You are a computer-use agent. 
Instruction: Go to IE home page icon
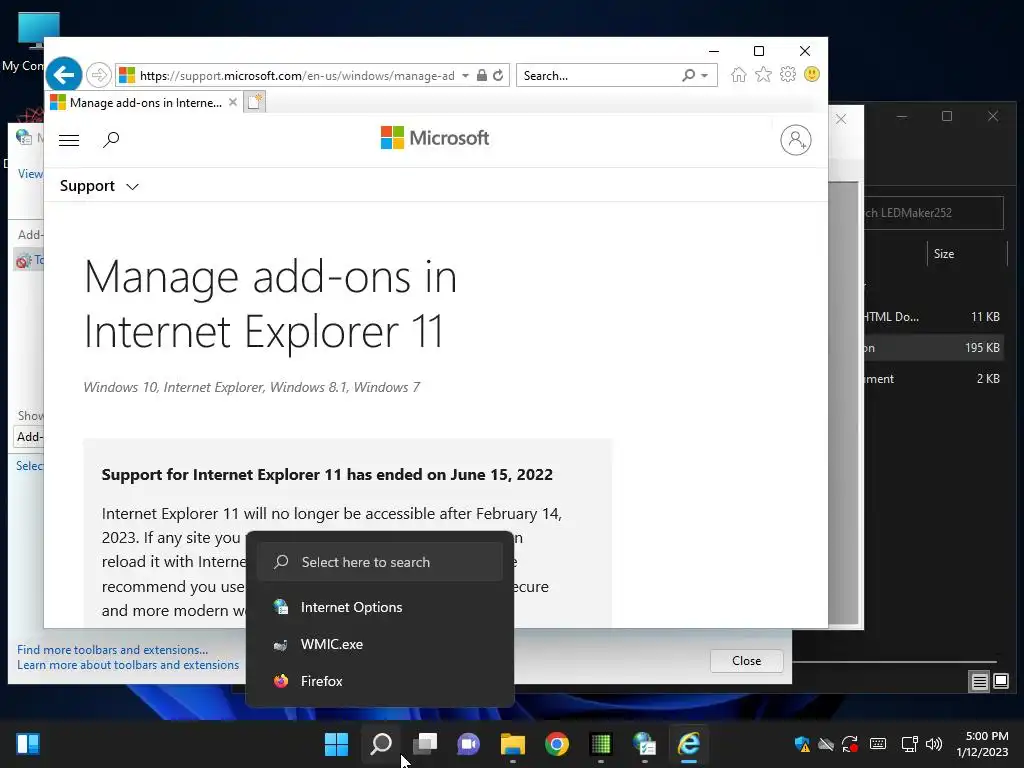coord(739,74)
